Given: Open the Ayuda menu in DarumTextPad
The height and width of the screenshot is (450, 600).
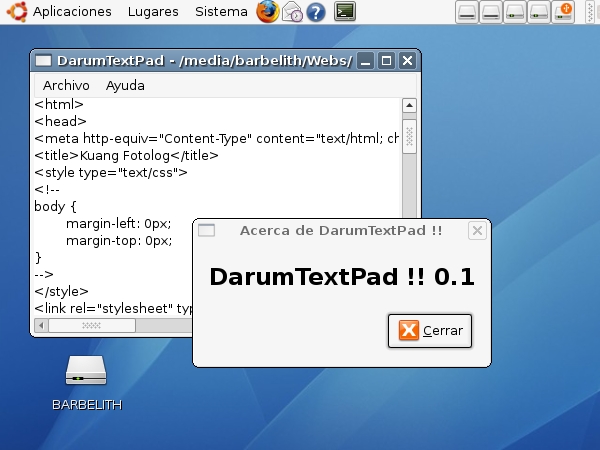Looking at the screenshot, I should [125, 86].
